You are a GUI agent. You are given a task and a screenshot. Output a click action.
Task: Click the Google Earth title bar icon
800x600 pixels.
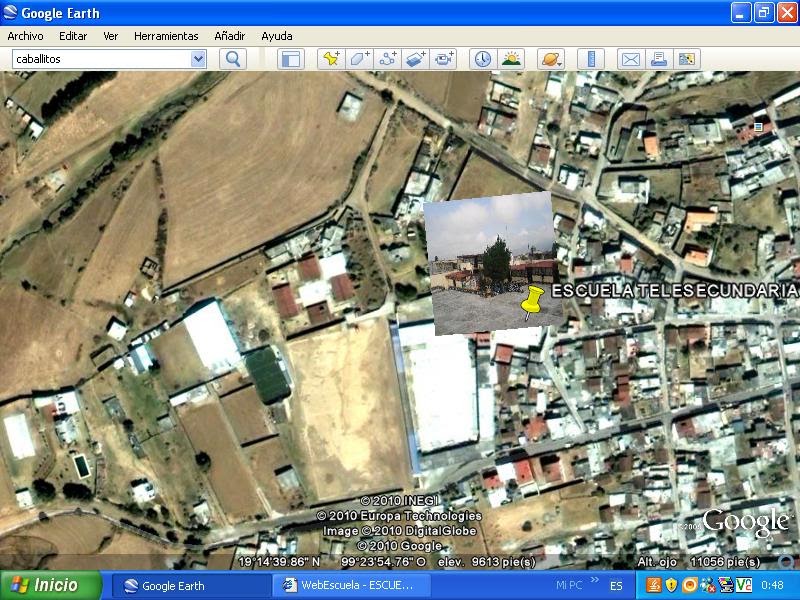click(9, 12)
